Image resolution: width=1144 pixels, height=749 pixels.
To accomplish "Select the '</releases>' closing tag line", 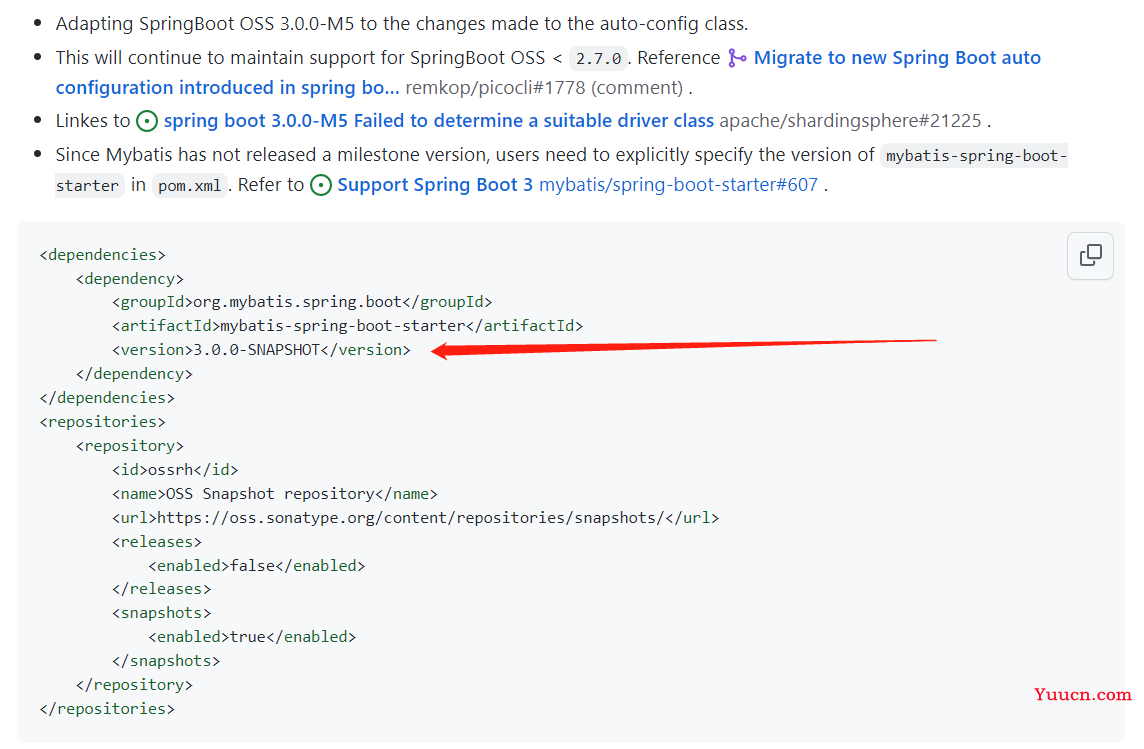I will tap(161, 589).
